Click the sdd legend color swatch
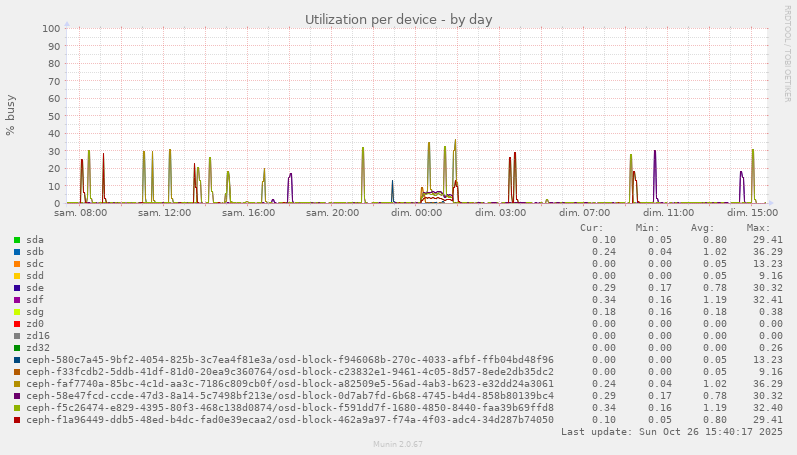Image resolution: width=797 pixels, height=455 pixels. tap(17, 276)
